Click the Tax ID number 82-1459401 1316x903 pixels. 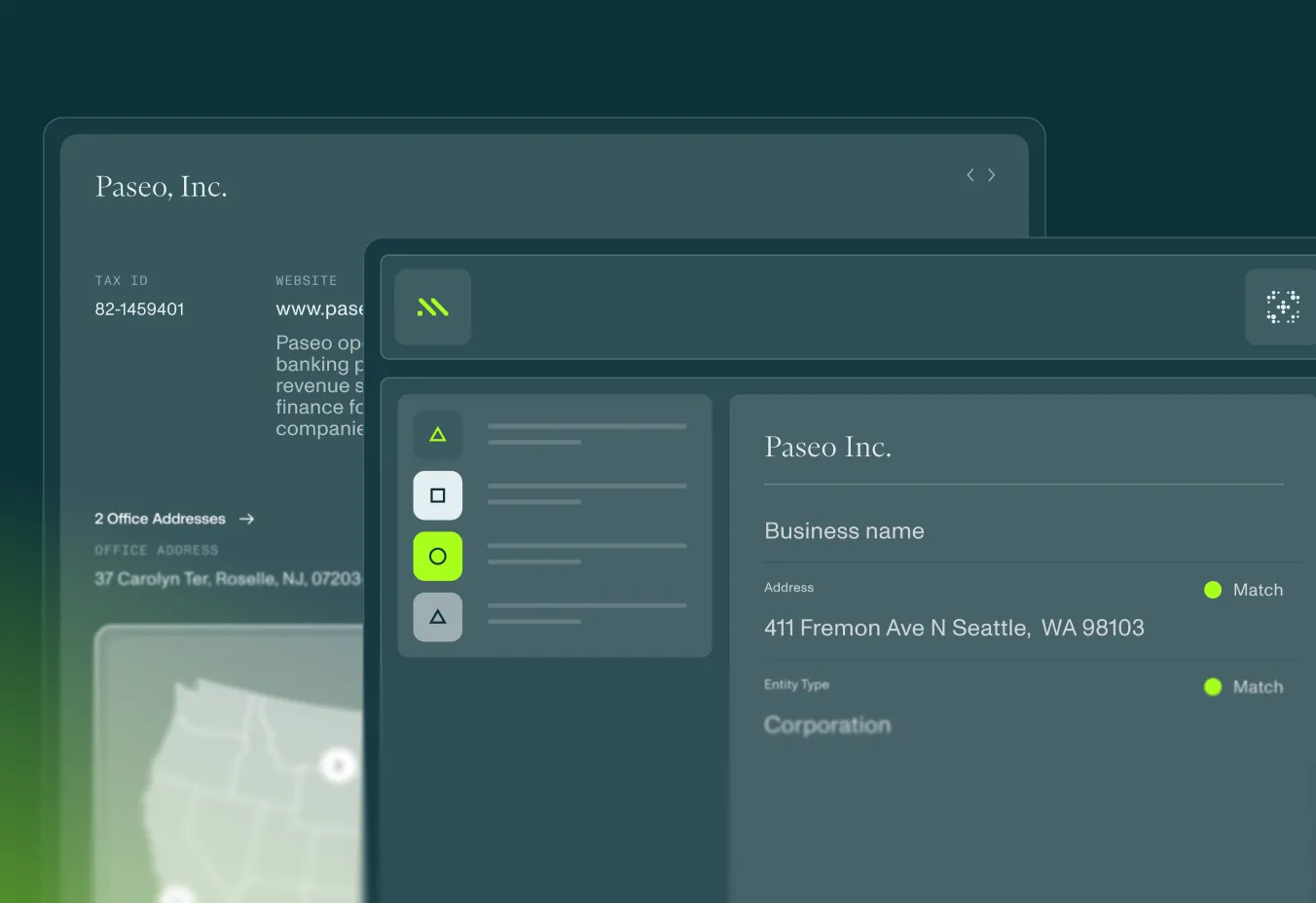click(x=139, y=309)
